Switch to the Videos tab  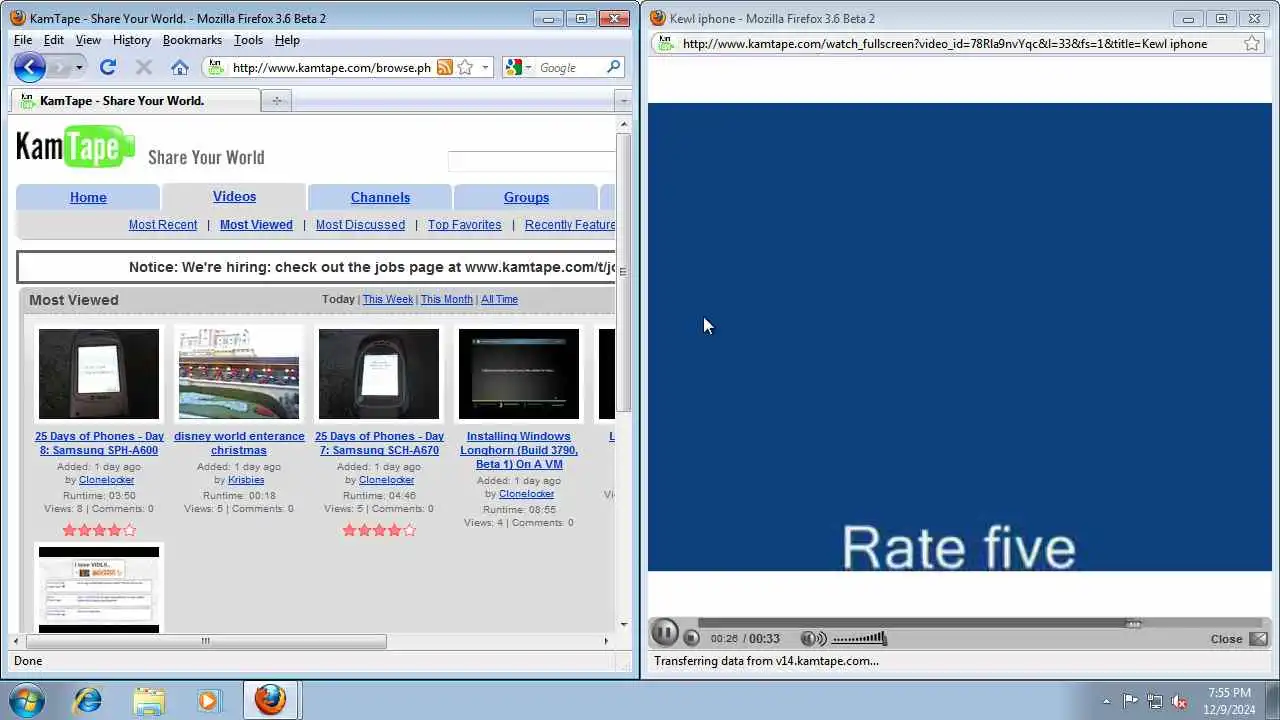tap(234, 196)
